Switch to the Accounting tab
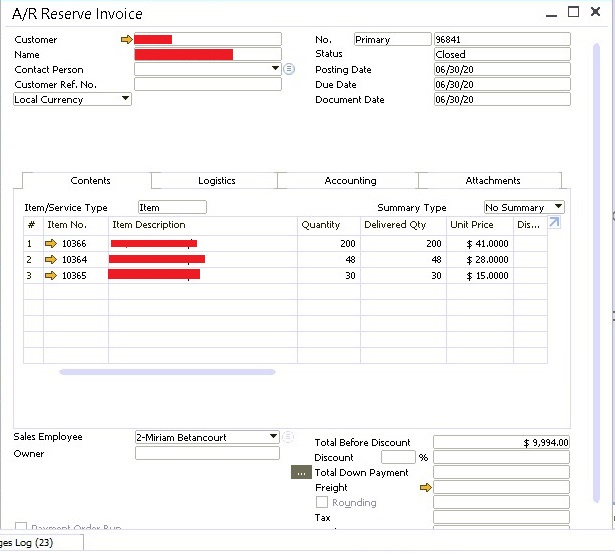The height and width of the screenshot is (553, 615). (350, 181)
